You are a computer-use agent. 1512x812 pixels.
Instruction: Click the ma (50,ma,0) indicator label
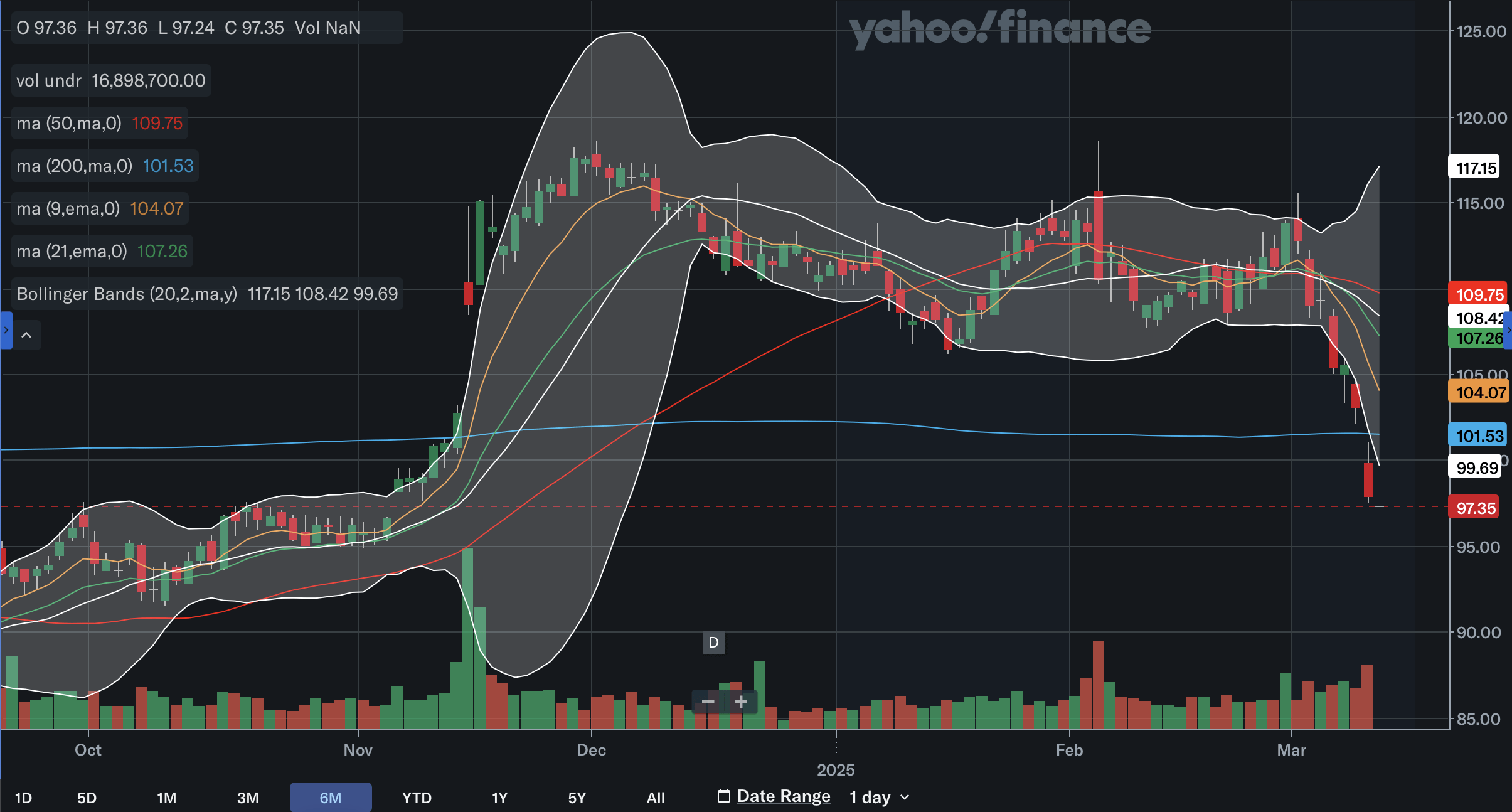point(100,123)
